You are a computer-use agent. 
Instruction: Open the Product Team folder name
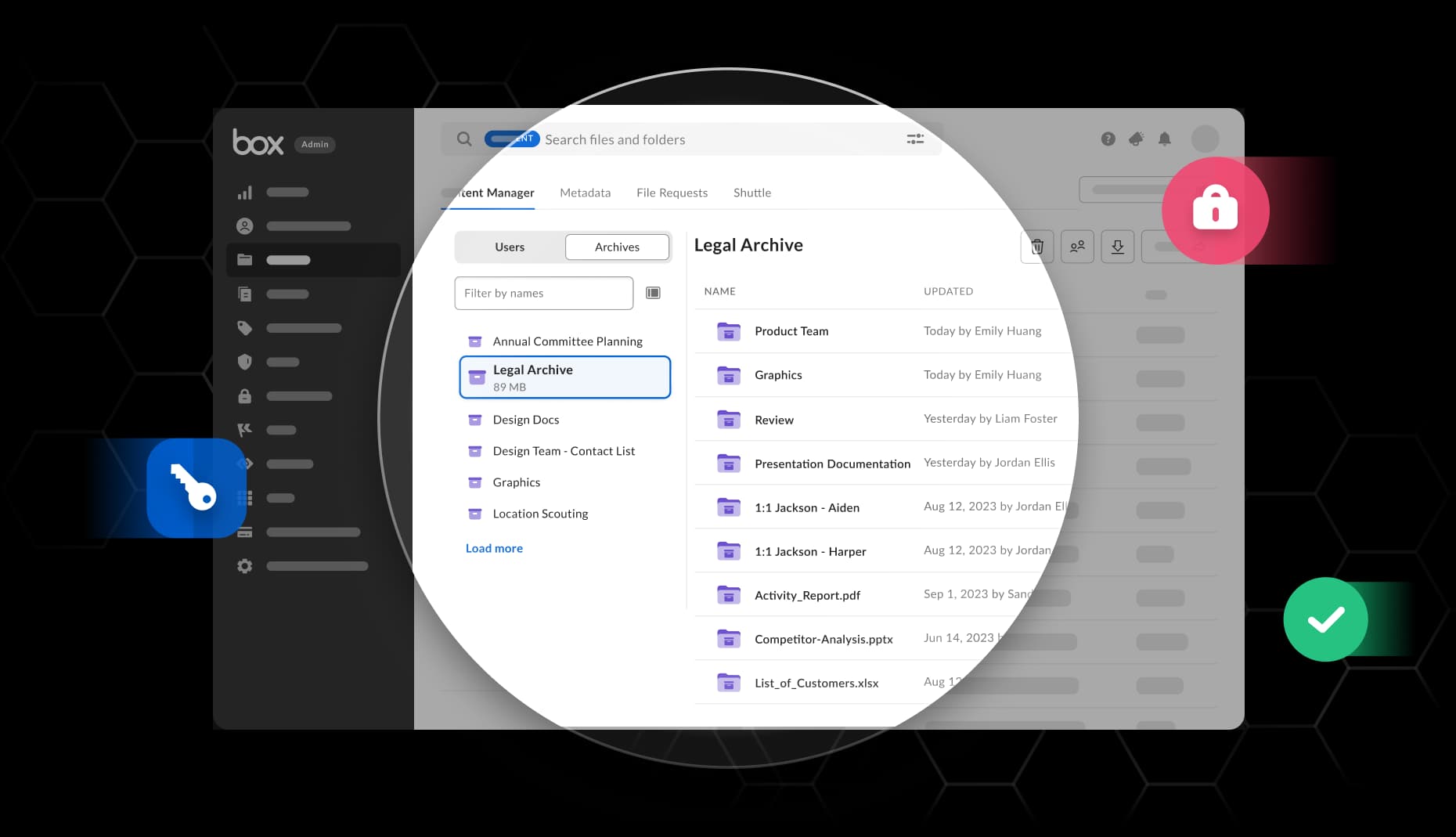pyautogui.click(x=791, y=331)
